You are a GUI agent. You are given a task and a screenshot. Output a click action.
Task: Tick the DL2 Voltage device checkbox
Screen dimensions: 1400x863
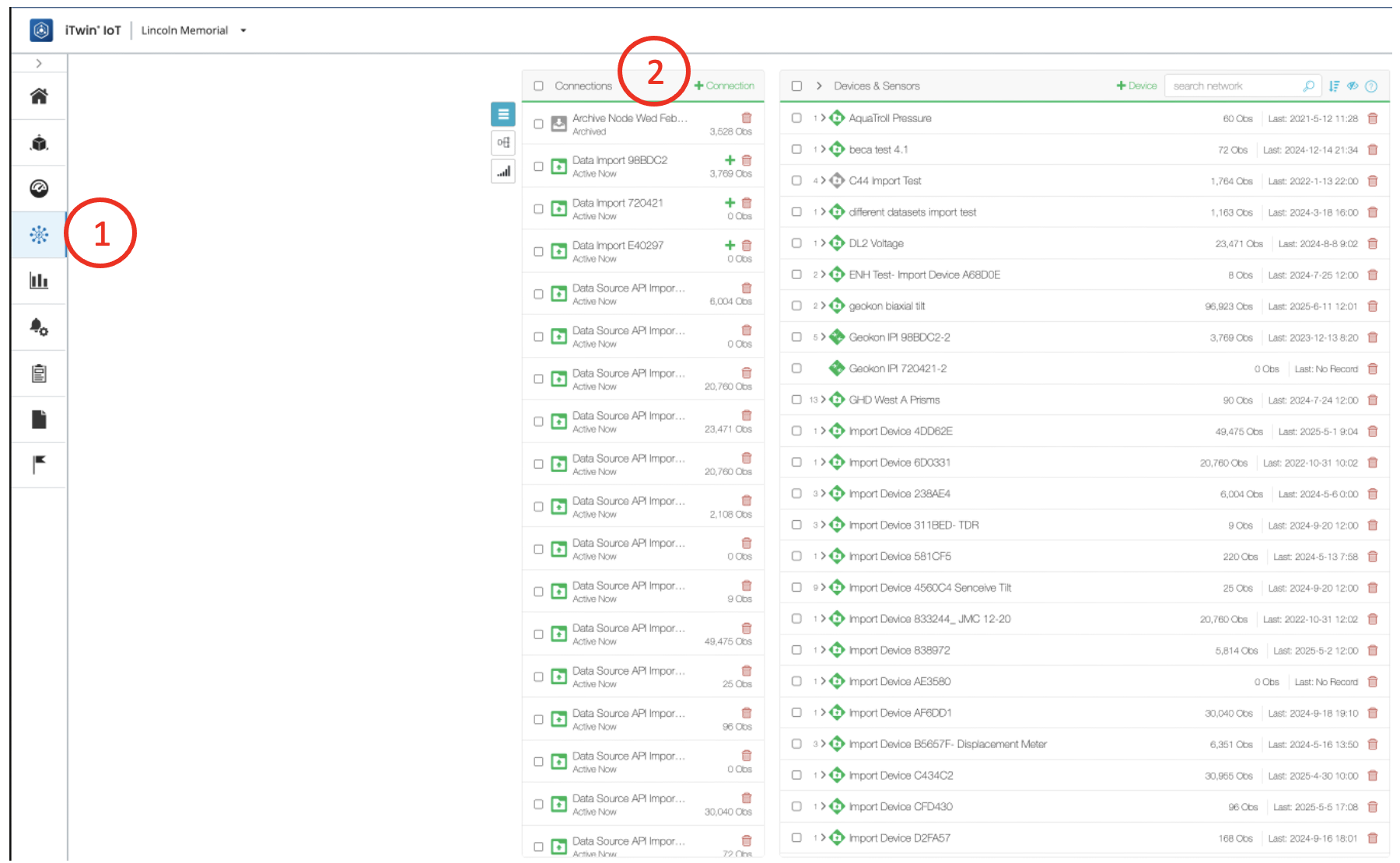(796, 243)
